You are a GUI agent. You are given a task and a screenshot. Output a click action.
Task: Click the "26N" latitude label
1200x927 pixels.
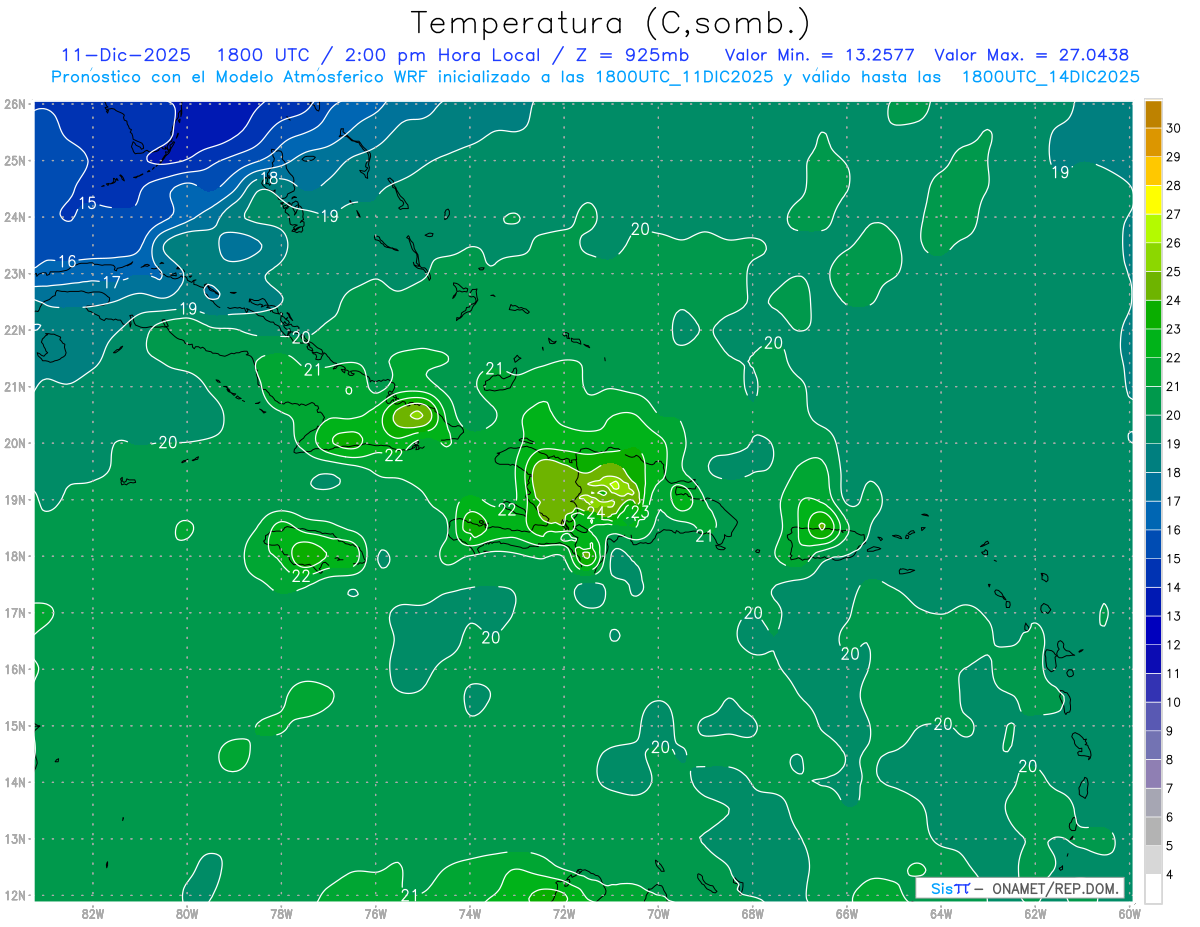(14, 104)
